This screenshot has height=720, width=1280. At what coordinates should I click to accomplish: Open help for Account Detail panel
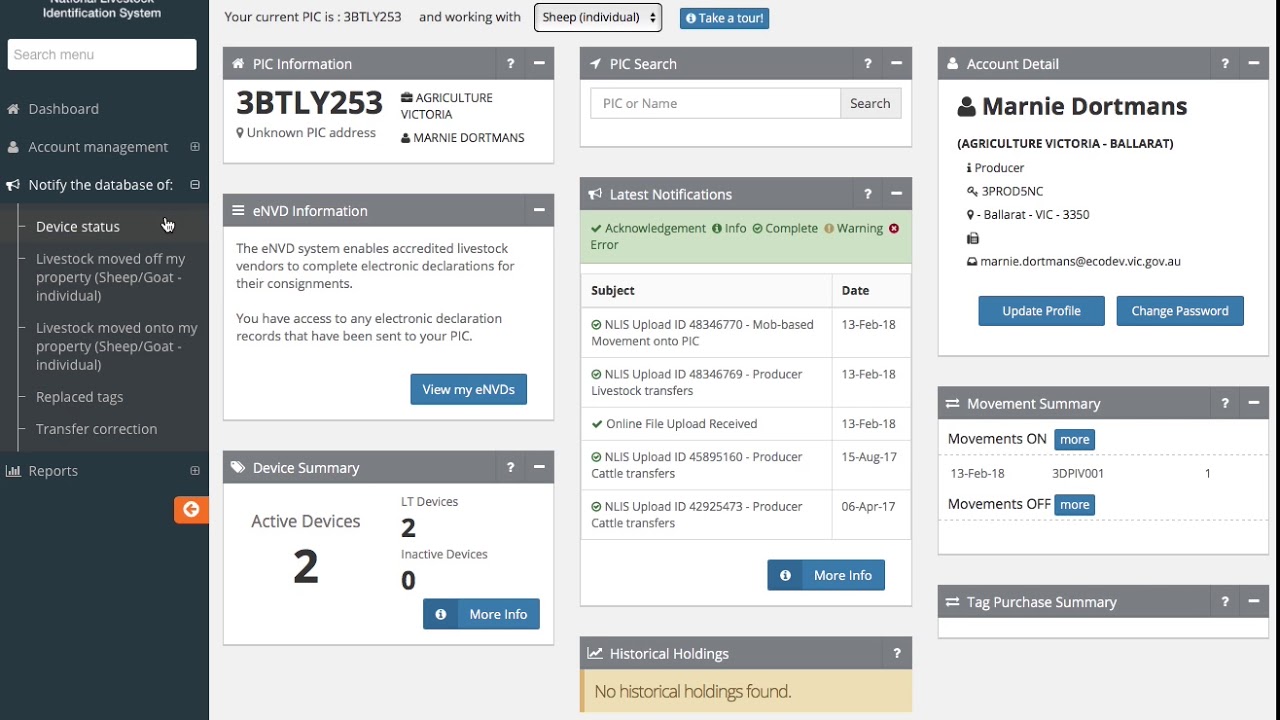pos(1224,64)
